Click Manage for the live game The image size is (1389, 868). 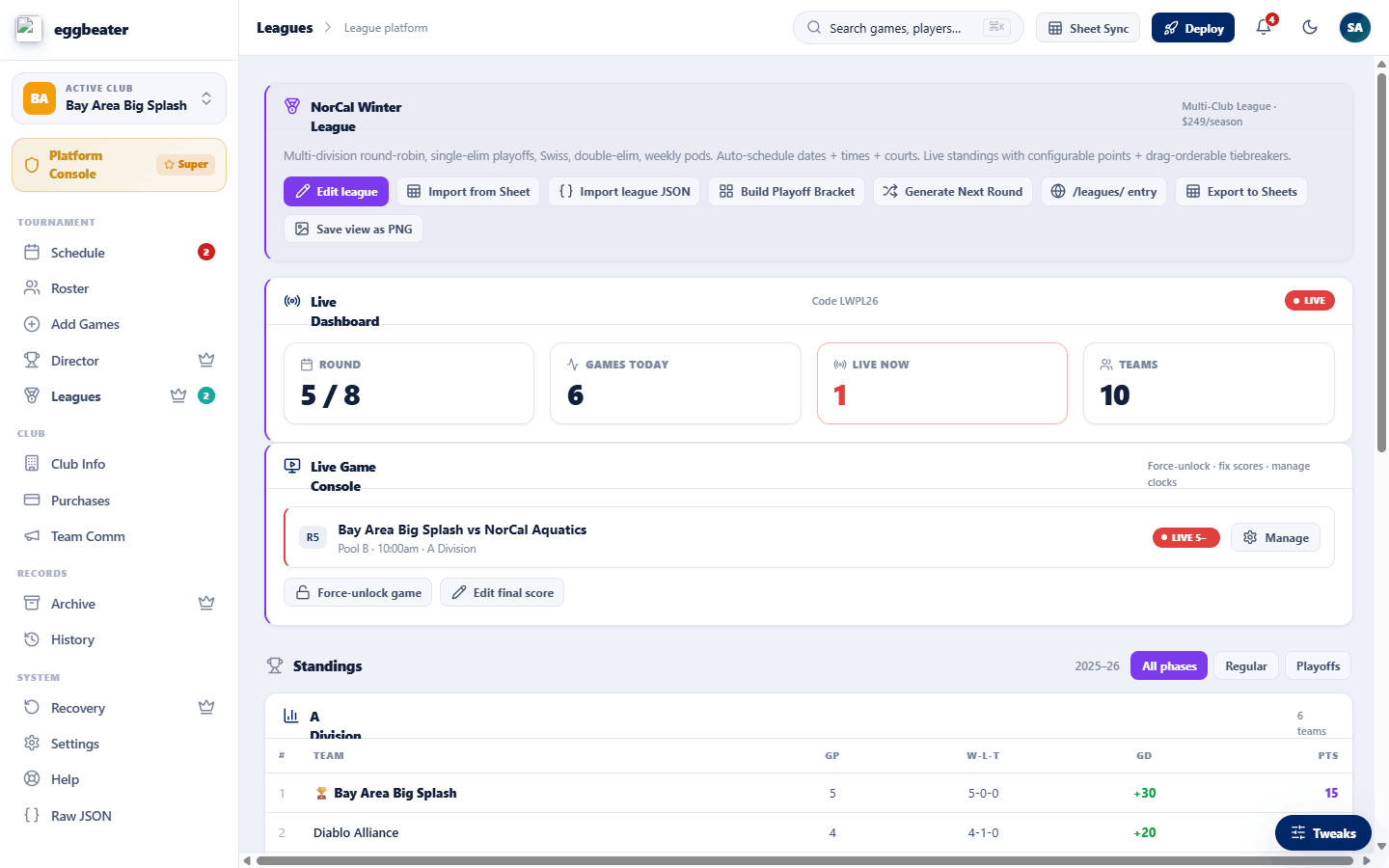coord(1275,537)
